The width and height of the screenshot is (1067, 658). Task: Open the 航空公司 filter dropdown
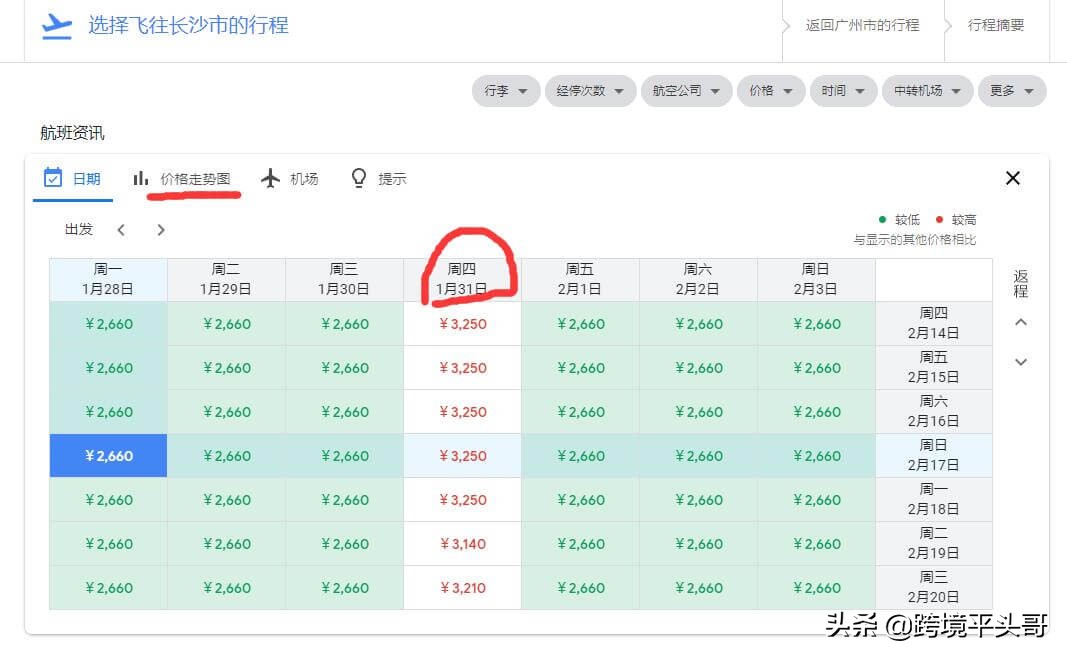point(686,90)
